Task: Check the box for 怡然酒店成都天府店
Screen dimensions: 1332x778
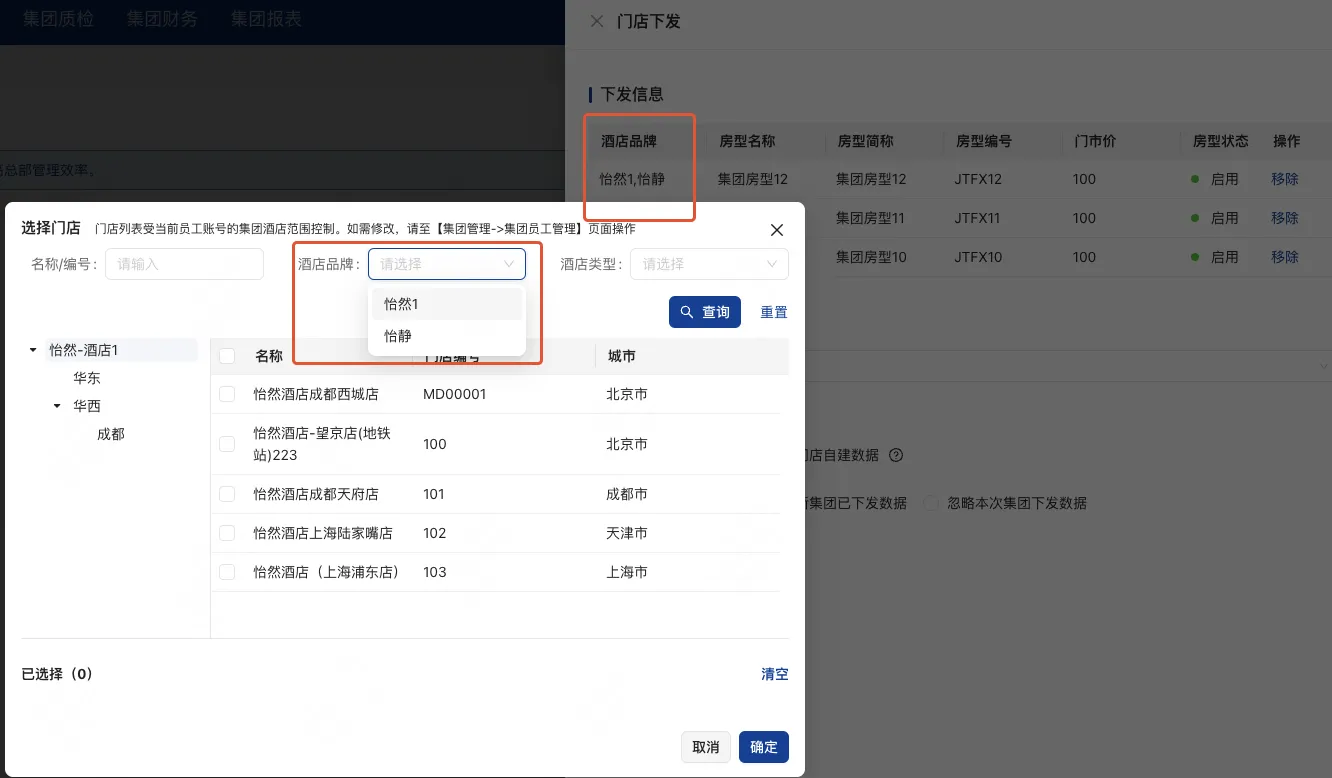Action: 227,494
